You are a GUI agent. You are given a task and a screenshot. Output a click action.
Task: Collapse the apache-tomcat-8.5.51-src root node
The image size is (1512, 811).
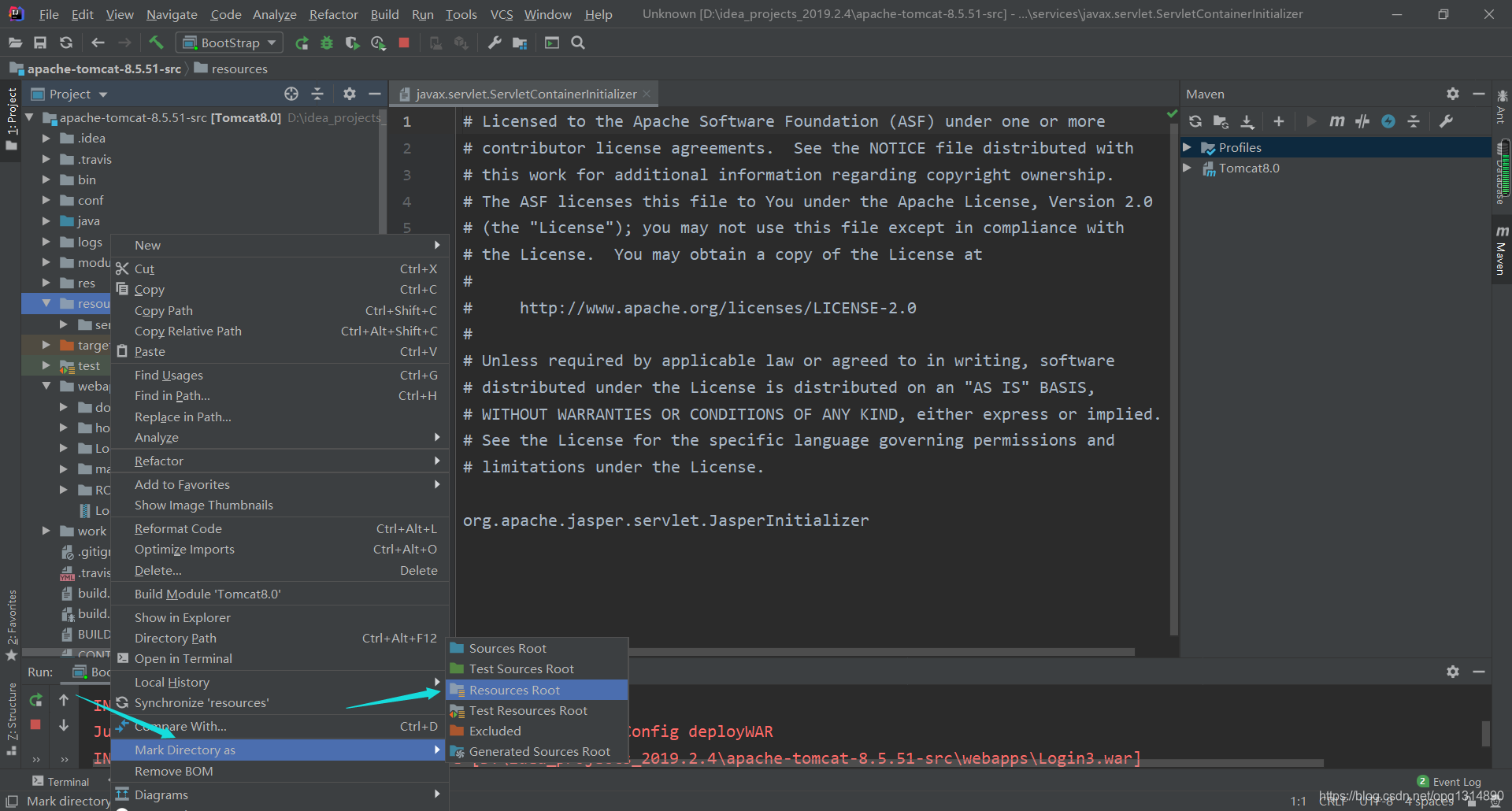pos(29,117)
